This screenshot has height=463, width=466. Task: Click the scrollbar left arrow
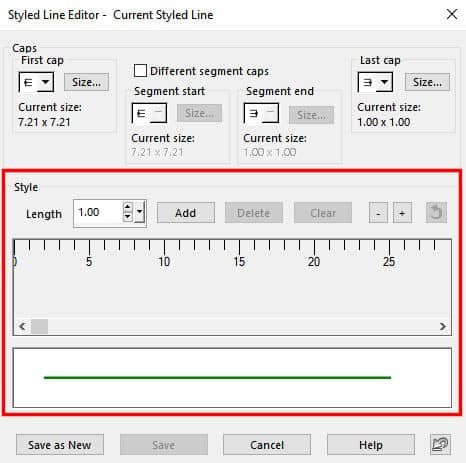[x=22, y=326]
